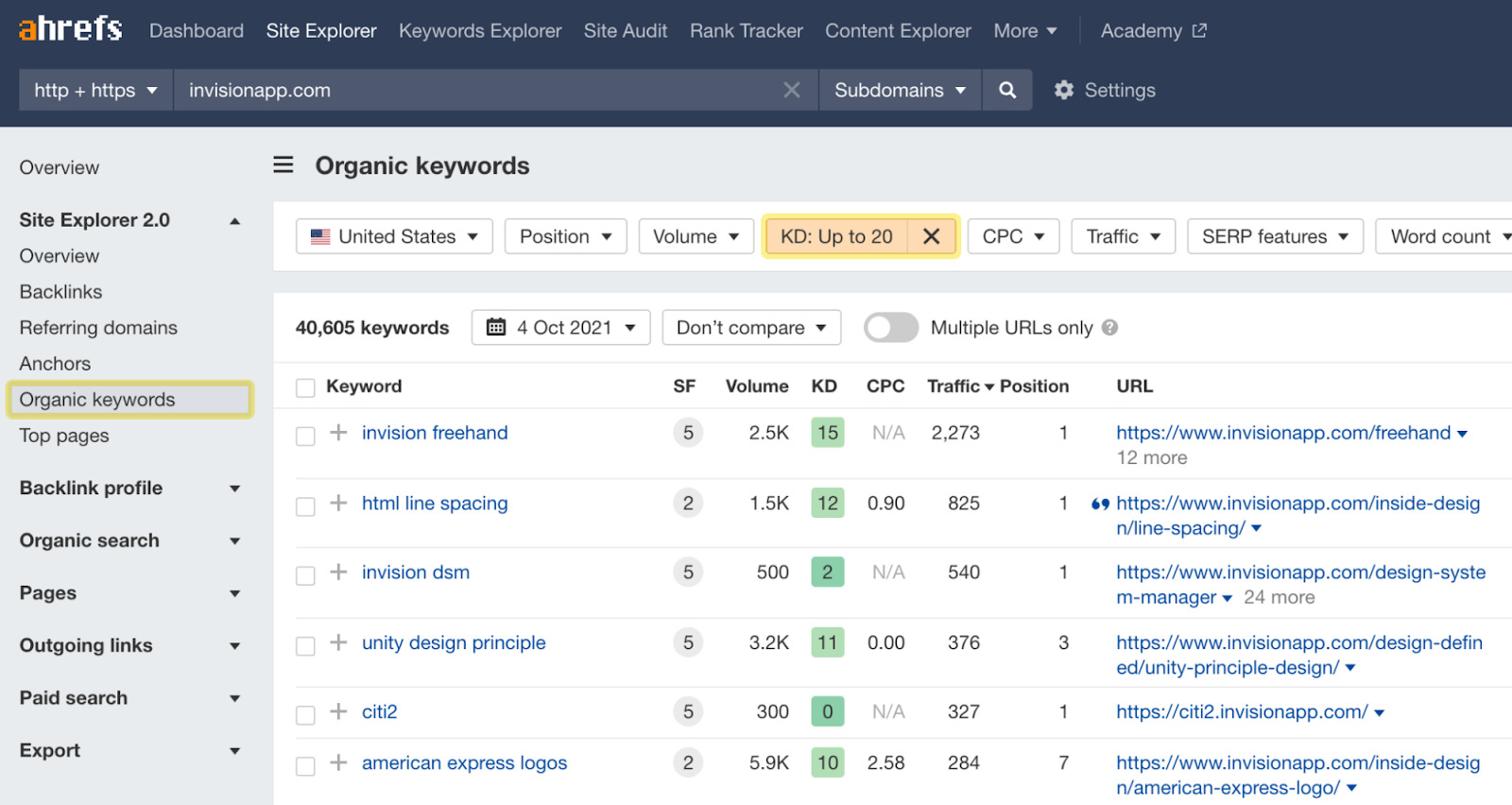Screen dimensions: 1512x805
Task: Click the ahrefs logo
Action: 71,30
